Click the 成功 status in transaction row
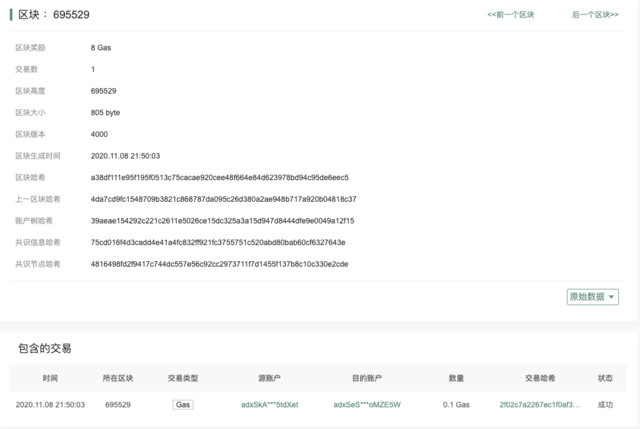 click(605, 405)
